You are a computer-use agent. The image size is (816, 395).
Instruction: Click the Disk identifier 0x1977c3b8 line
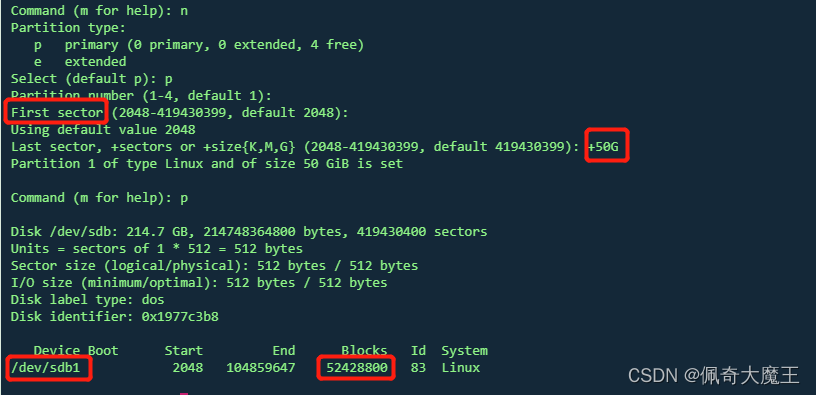114,317
